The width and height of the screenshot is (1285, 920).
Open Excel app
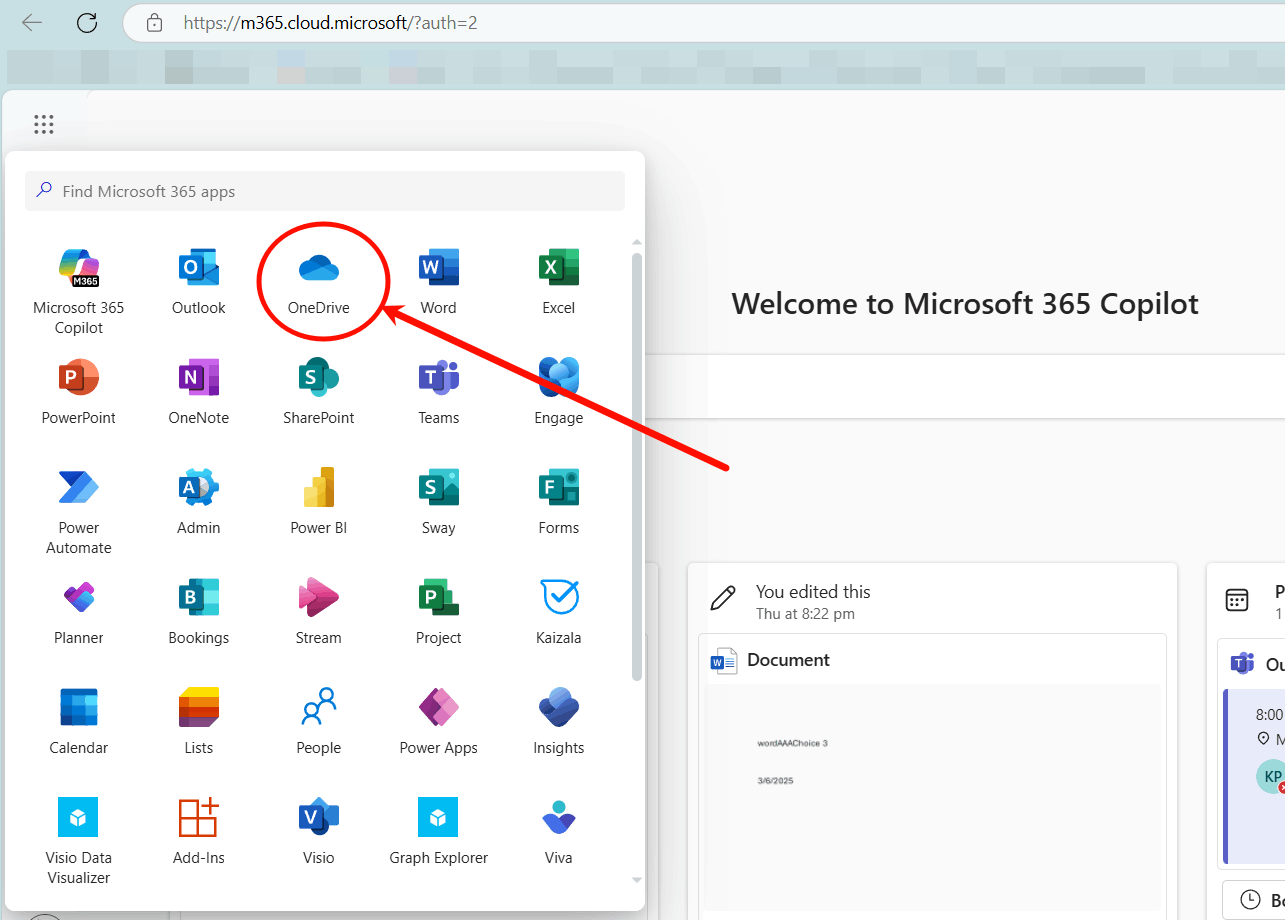tap(559, 280)
